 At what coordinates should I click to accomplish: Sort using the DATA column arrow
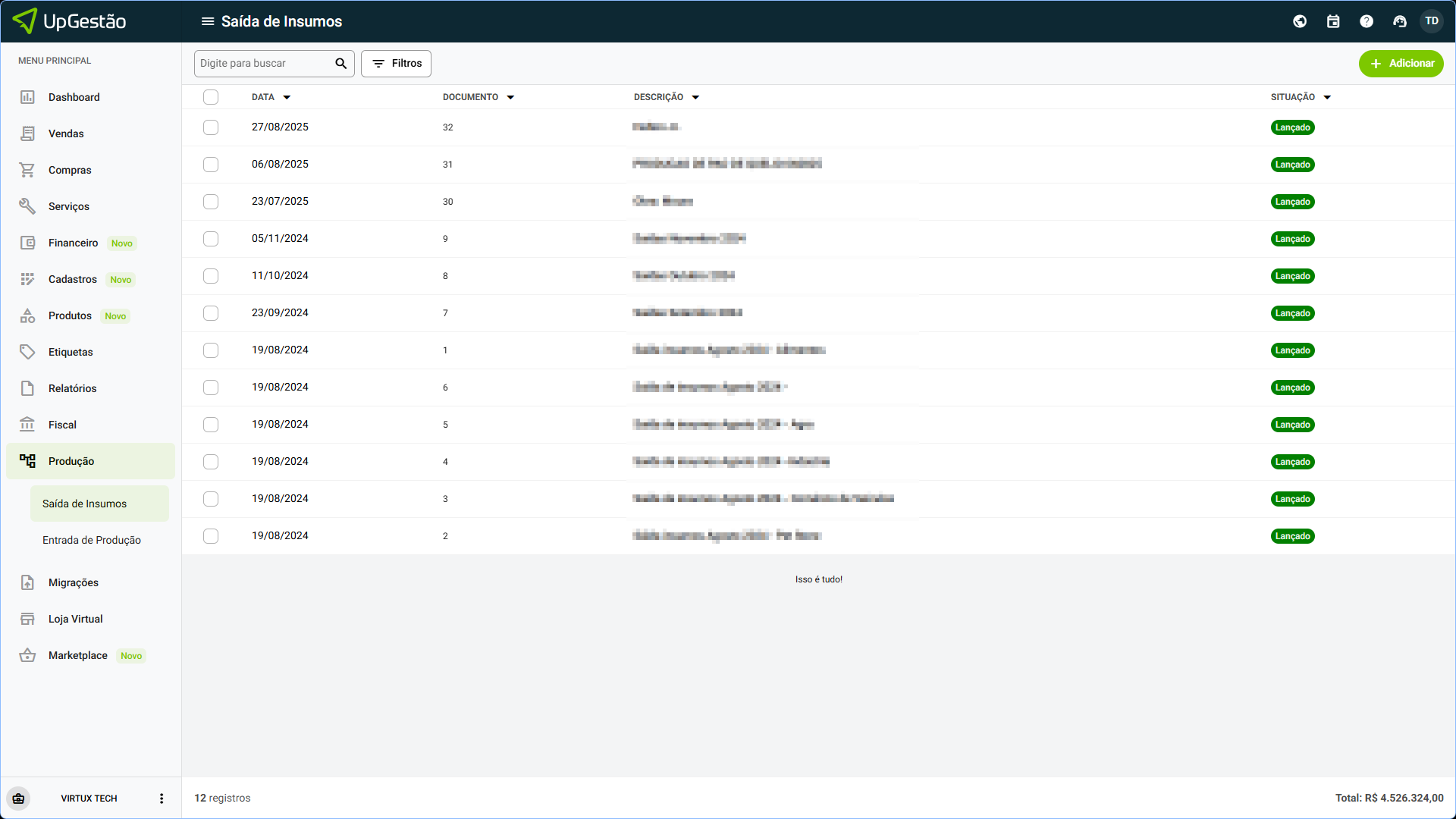(287, 97)
